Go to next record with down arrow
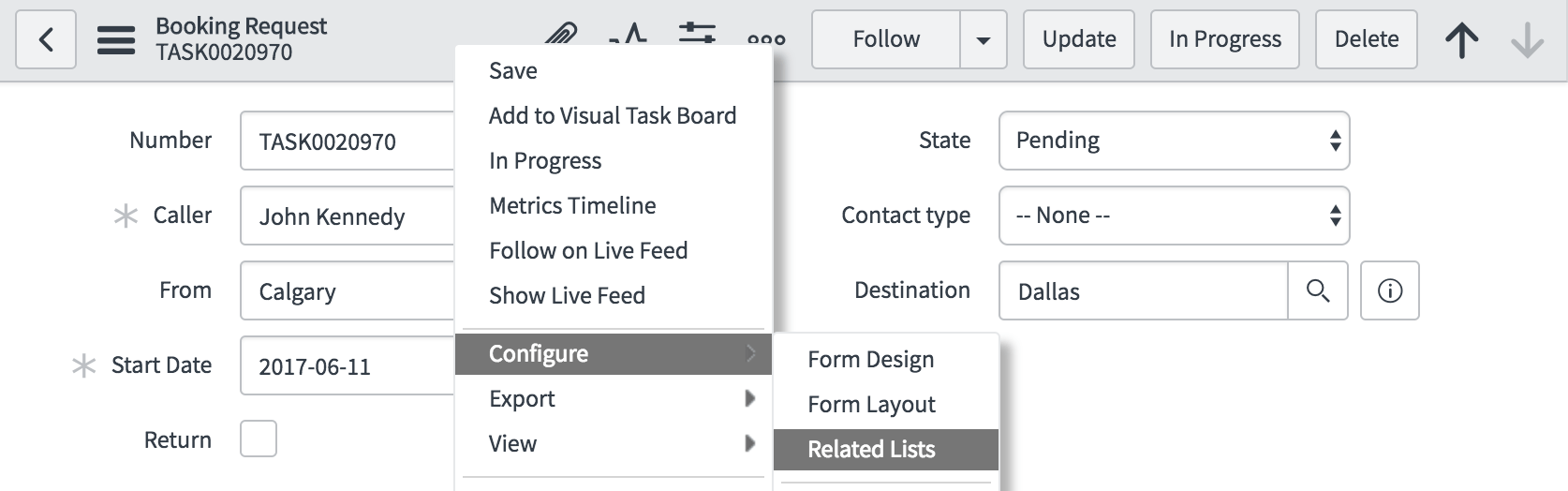This screenshot has height=491, width=1568. tap(1527, 39)
